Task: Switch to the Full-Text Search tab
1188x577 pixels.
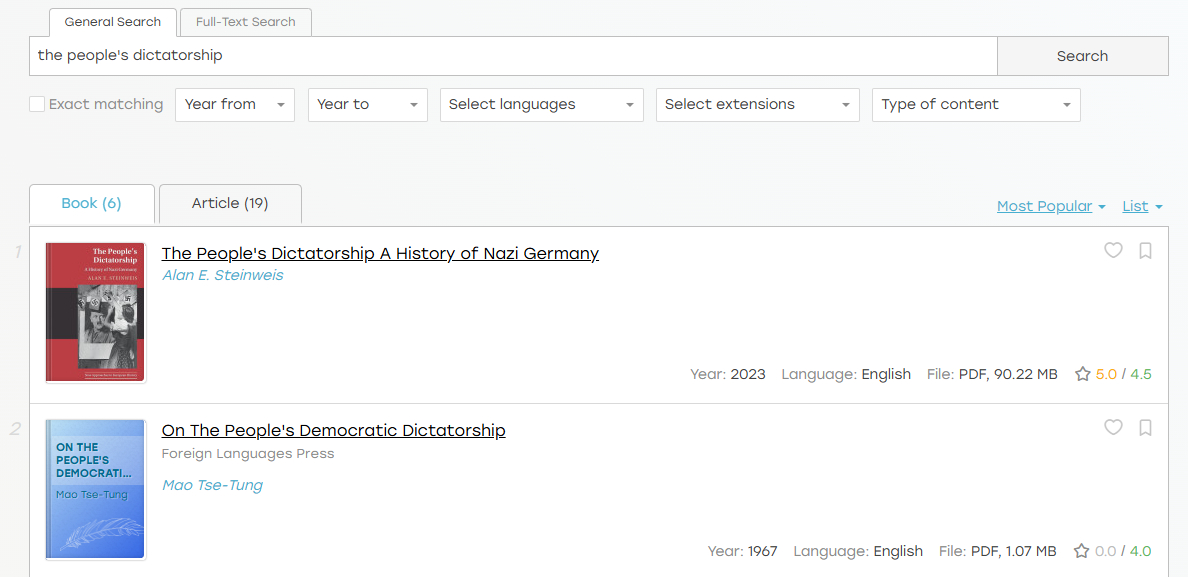Action: 245,22
